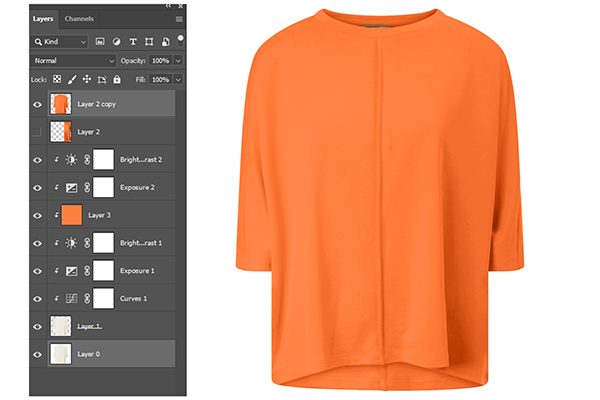Click Layer 3 orange color thumbnail
This screenshot has height=400, width=600.
[72, 215]
